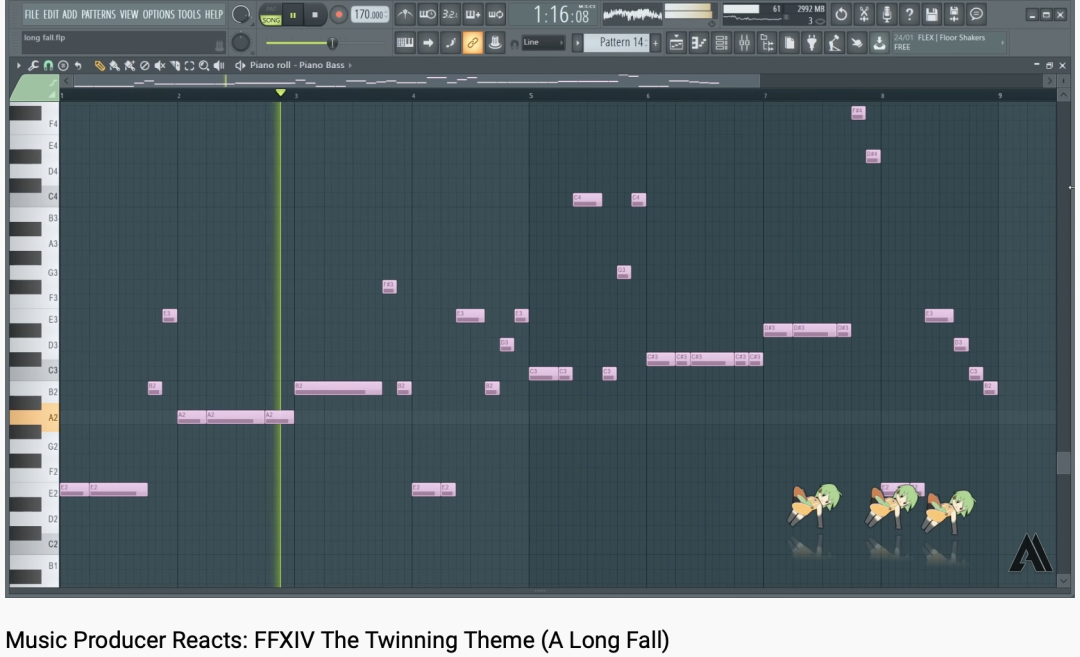The width and height of the screenshot is (1080, 657).
Task: Click the main pitch knob
Action: pos(240,43)
